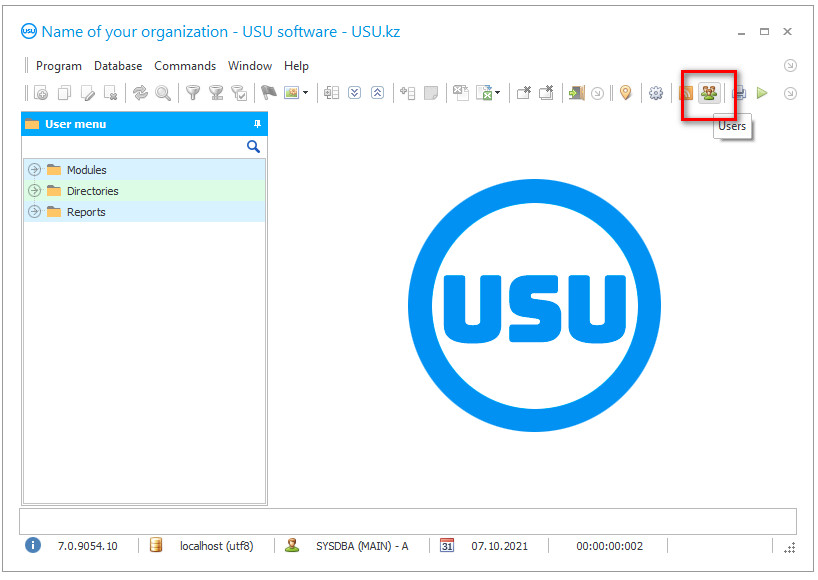Click the close all windows icon
The height and width of the screenshot is (580, 818).
(x=546, y=93)
